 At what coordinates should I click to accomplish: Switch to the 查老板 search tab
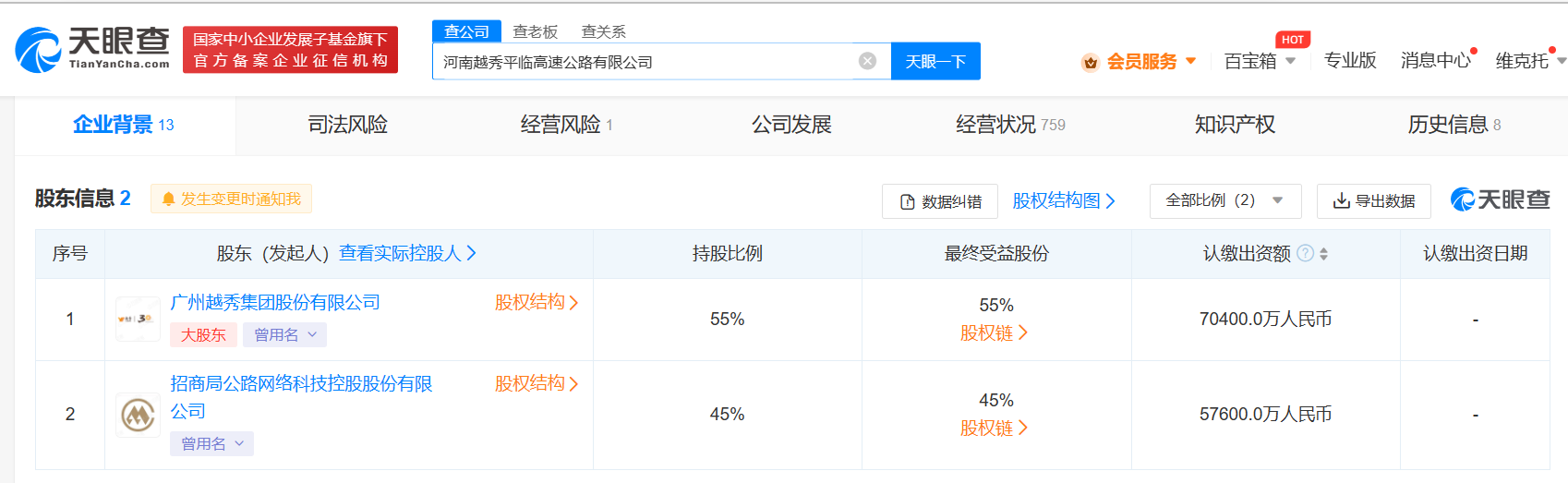click(x=536, y=31)
